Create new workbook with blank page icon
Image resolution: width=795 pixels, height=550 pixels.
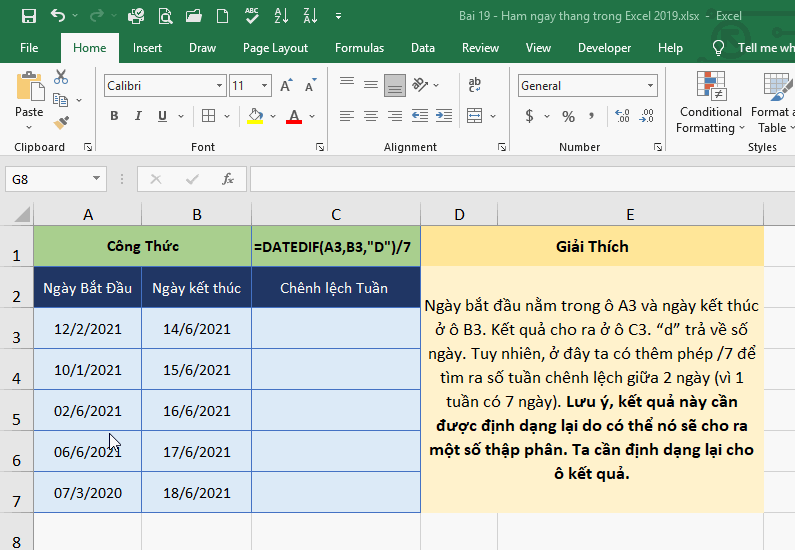click(x=222, y=16)
